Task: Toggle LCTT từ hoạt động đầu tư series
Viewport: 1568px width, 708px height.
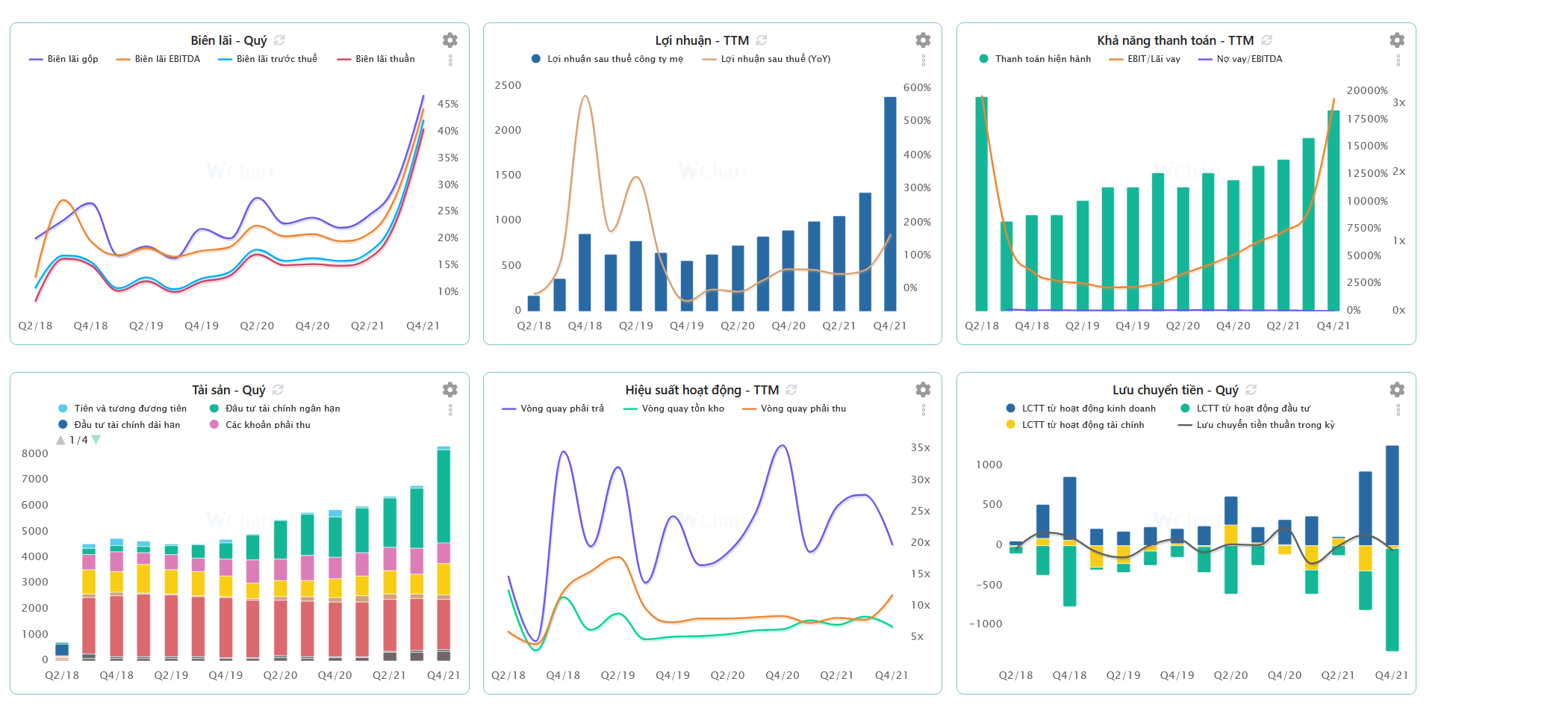Action: [x=1245, y=409]
